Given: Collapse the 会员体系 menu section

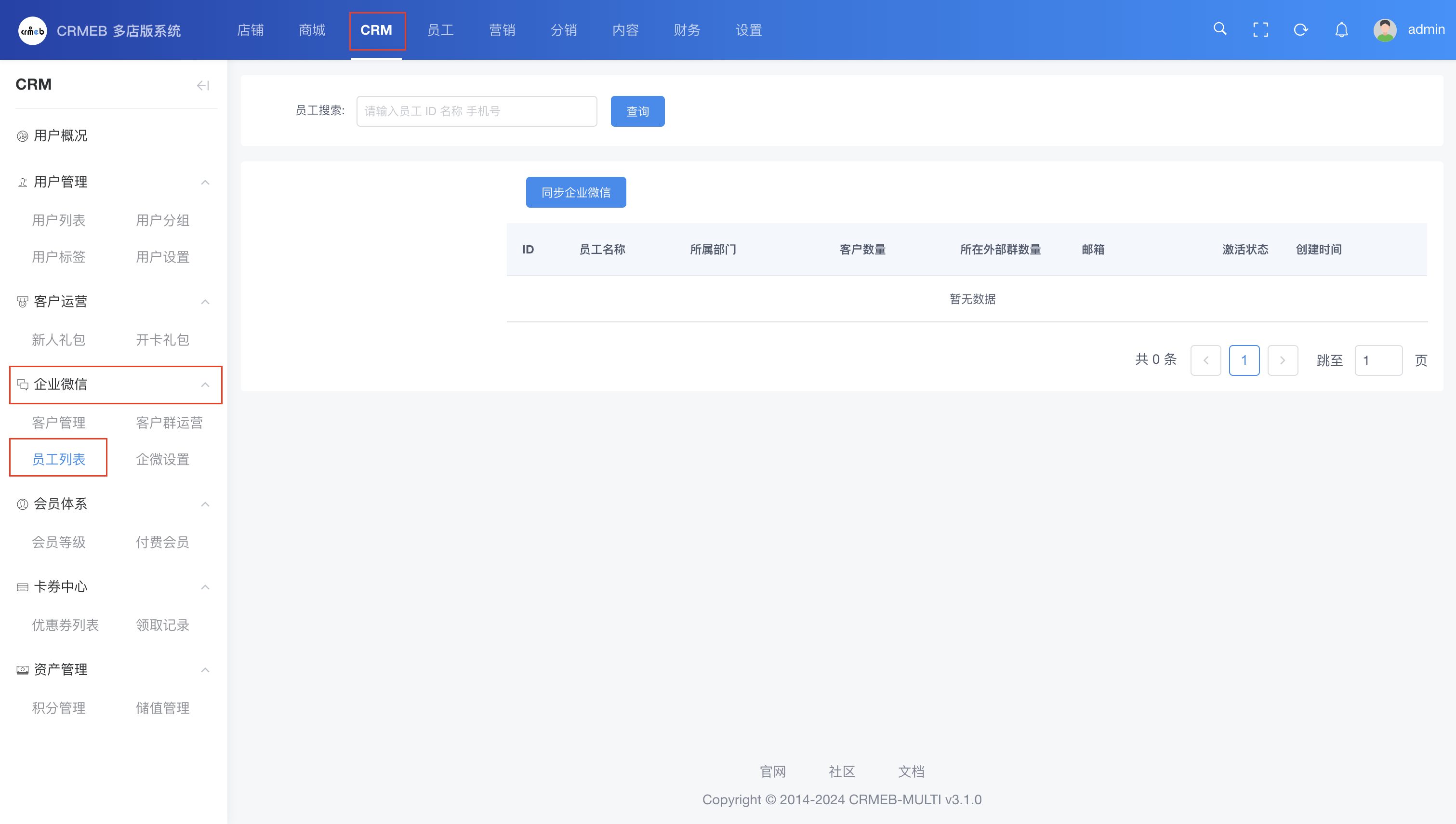Looking at the screenshot, I should click(205, 504).
